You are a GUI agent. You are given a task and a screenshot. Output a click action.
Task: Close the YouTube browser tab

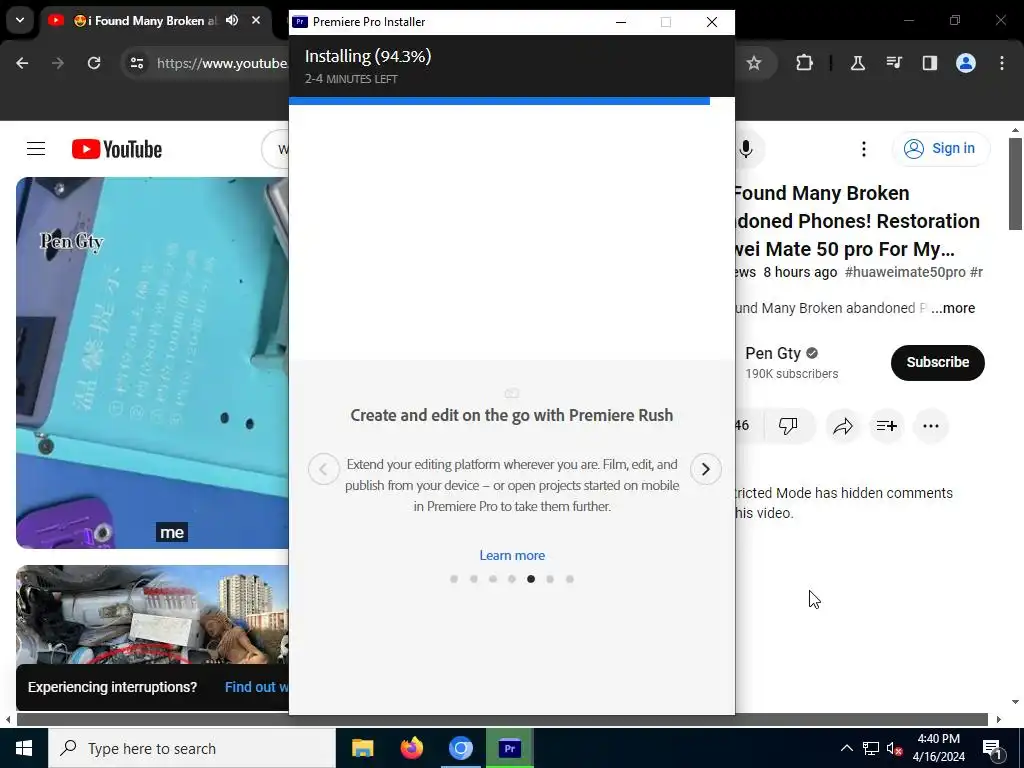click(256, 20)
